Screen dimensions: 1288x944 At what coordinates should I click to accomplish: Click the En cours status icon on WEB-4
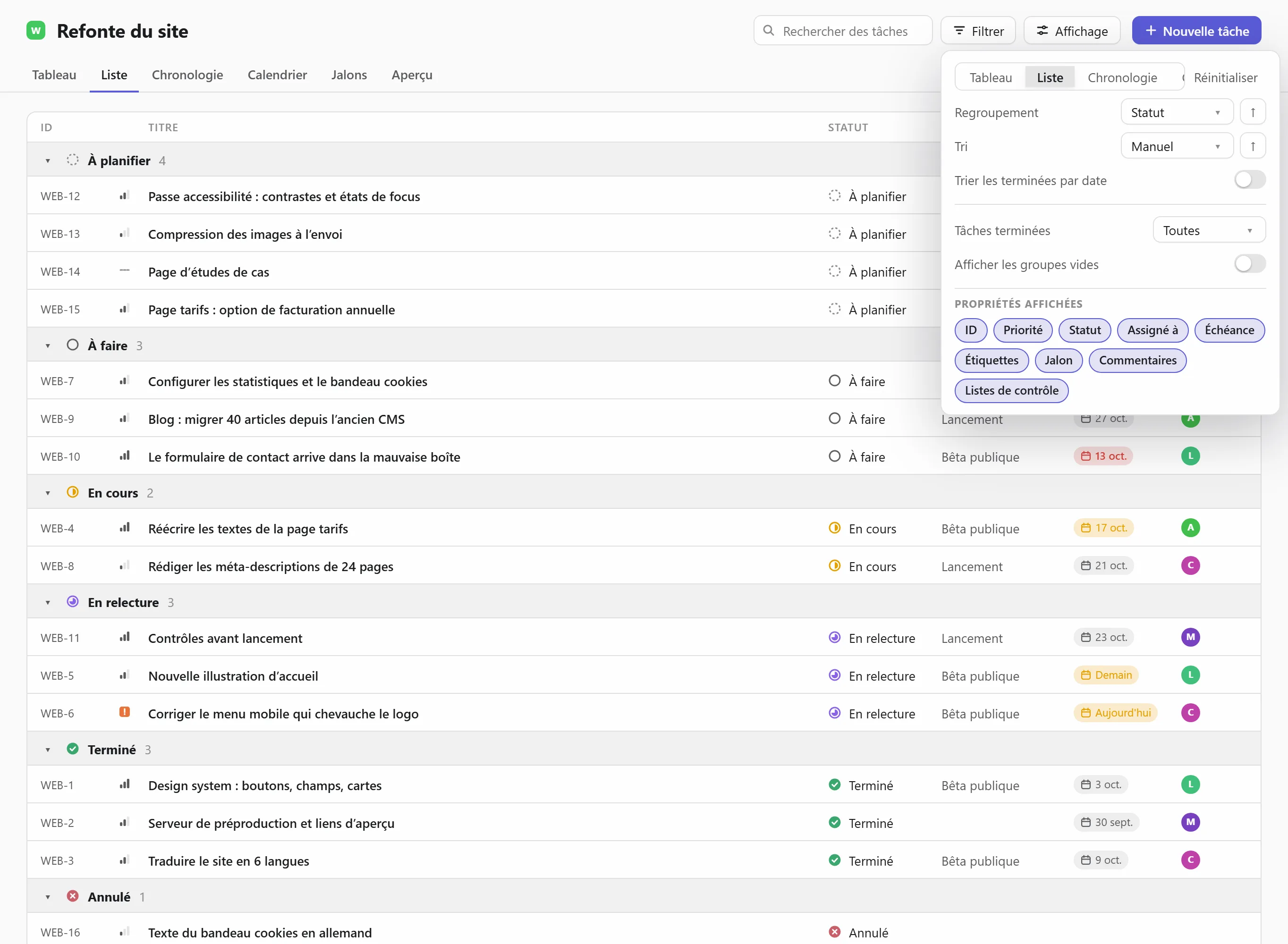click(x=834, y=528)
